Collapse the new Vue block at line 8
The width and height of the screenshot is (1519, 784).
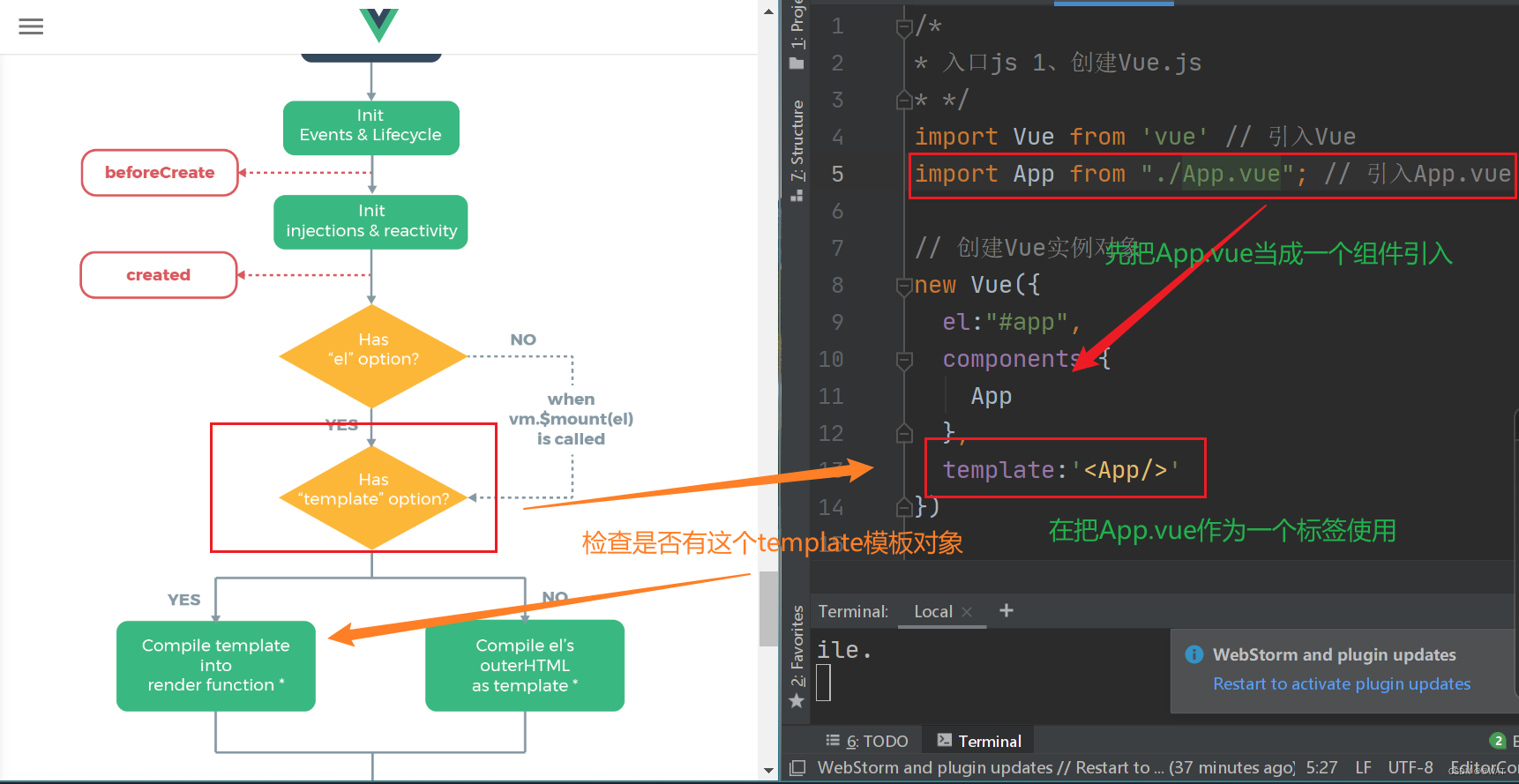(903, 285)
